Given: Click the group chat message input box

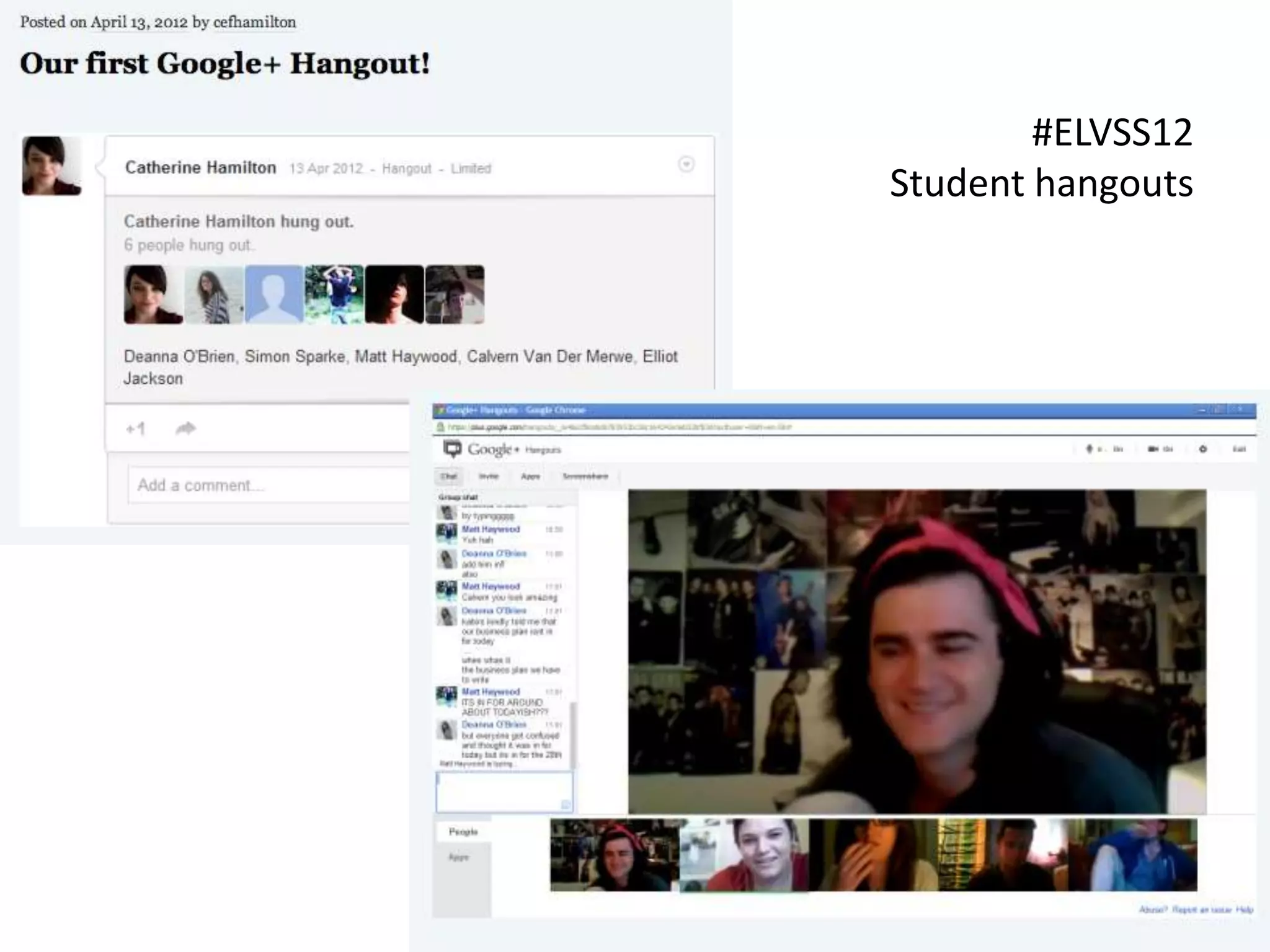Looking at the screenshot, I should tap(505, 791).
